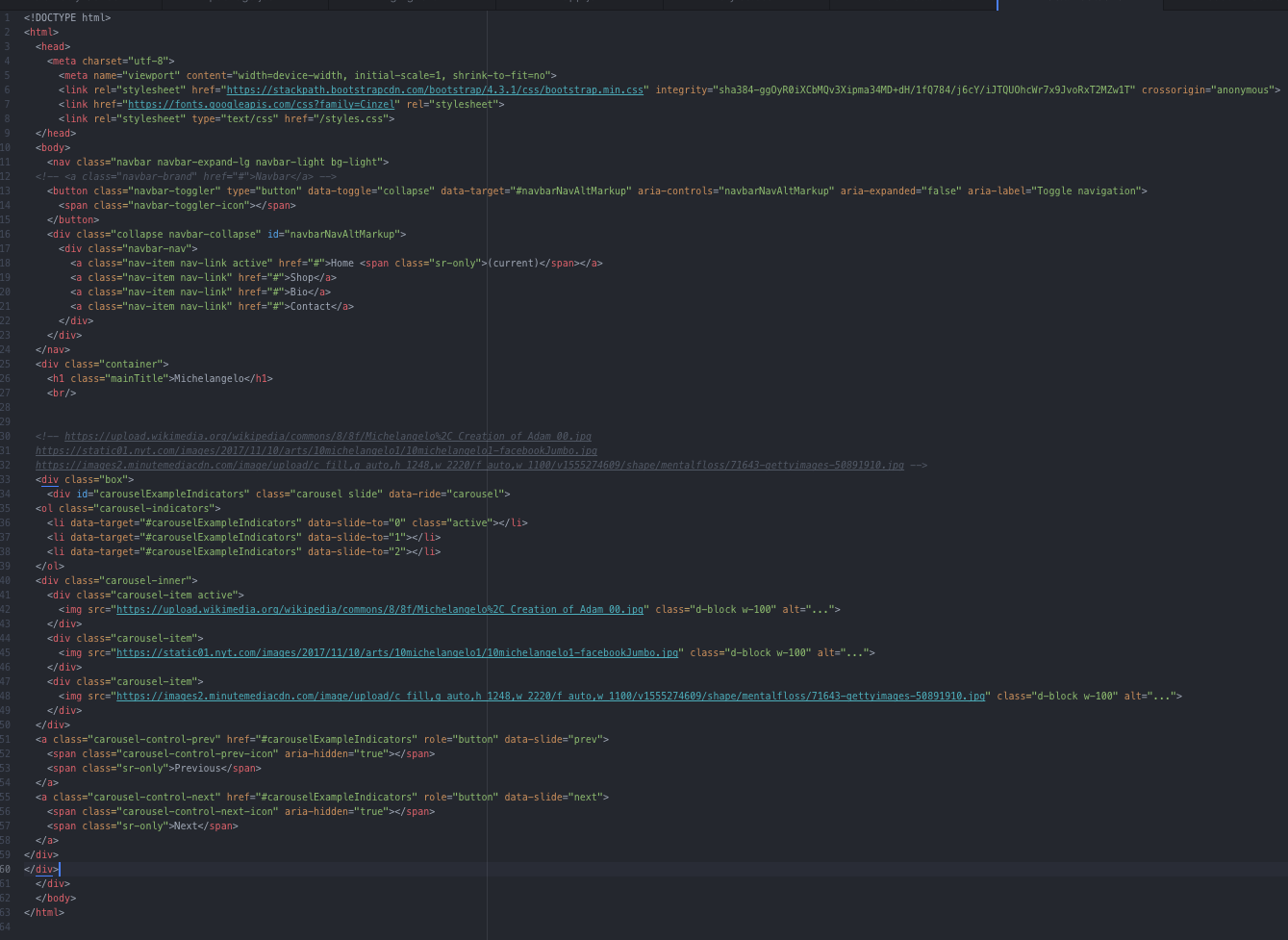Click the "carousel-control-next-icon" class value
The width and height of the screenshot is (1288, 940).
[x=197, y=811]
